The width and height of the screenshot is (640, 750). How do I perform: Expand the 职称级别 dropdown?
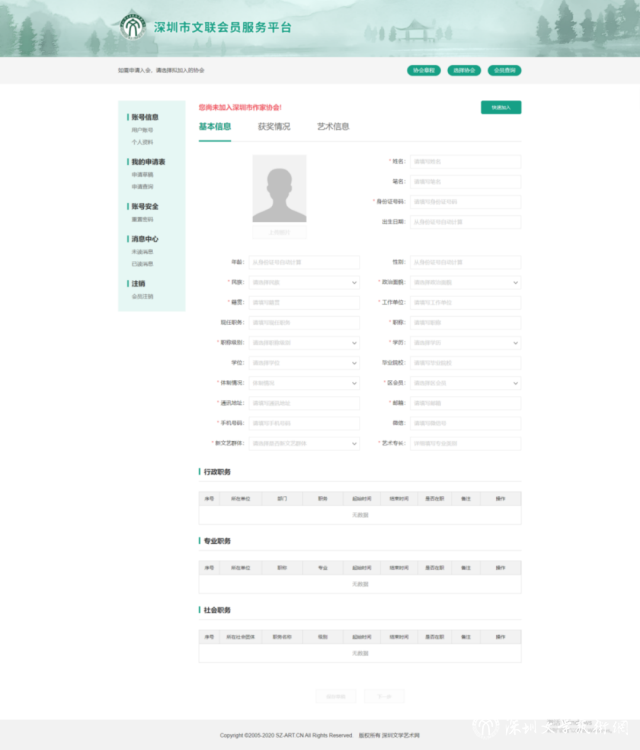coord(303,342)
